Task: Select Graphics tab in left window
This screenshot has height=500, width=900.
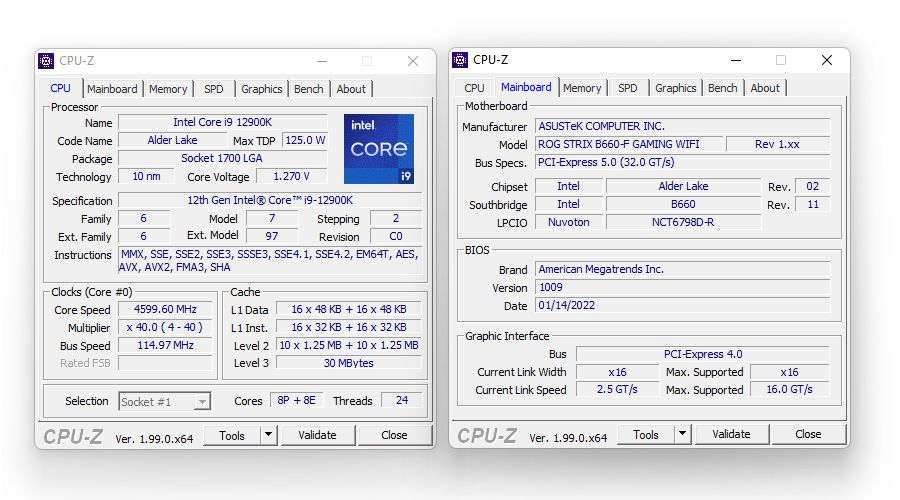Action: pyautogui.click(x=262, y=89)
